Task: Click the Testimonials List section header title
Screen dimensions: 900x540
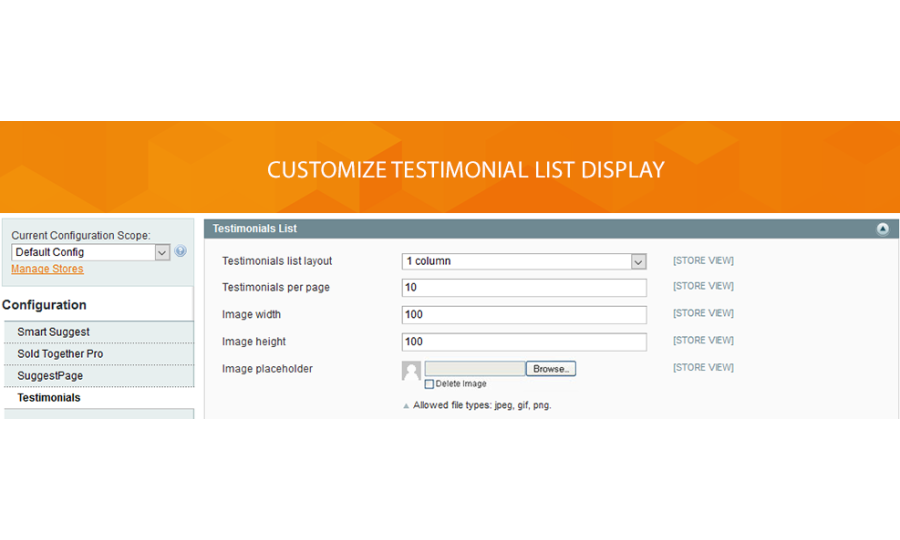Action: pyautogui.click(x=255, y=229)
